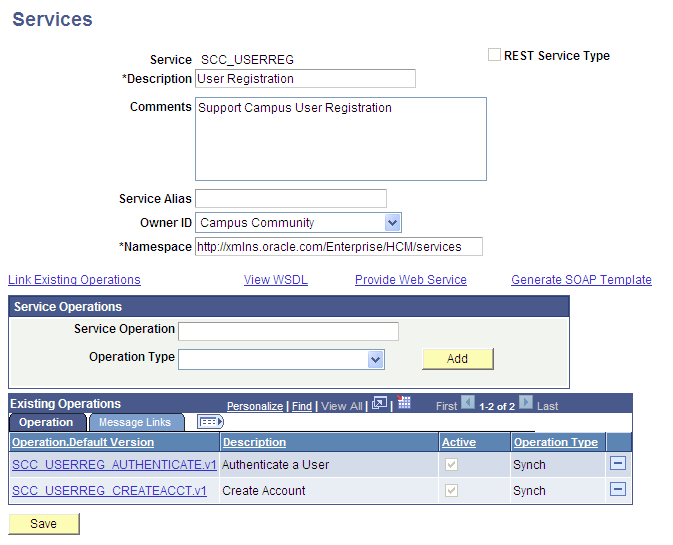Show all columns icon beside Message Links
Viewport: 673px width, 545px height.
tap(210, 422)
